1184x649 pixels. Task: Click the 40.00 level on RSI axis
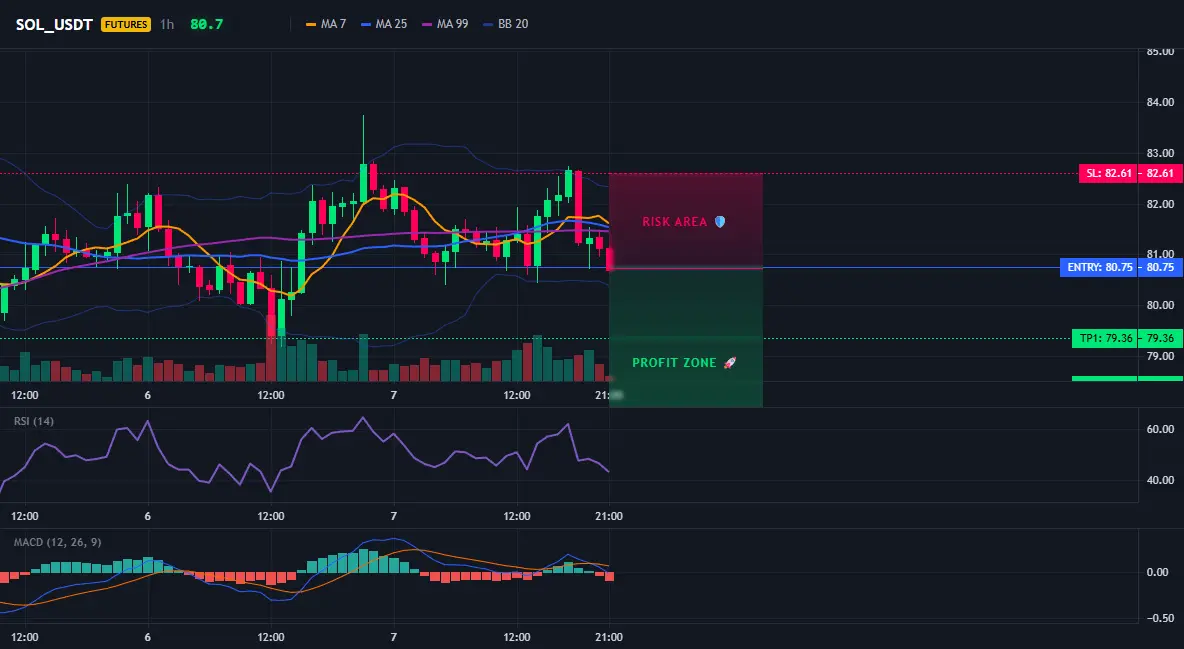[1160, 480]
